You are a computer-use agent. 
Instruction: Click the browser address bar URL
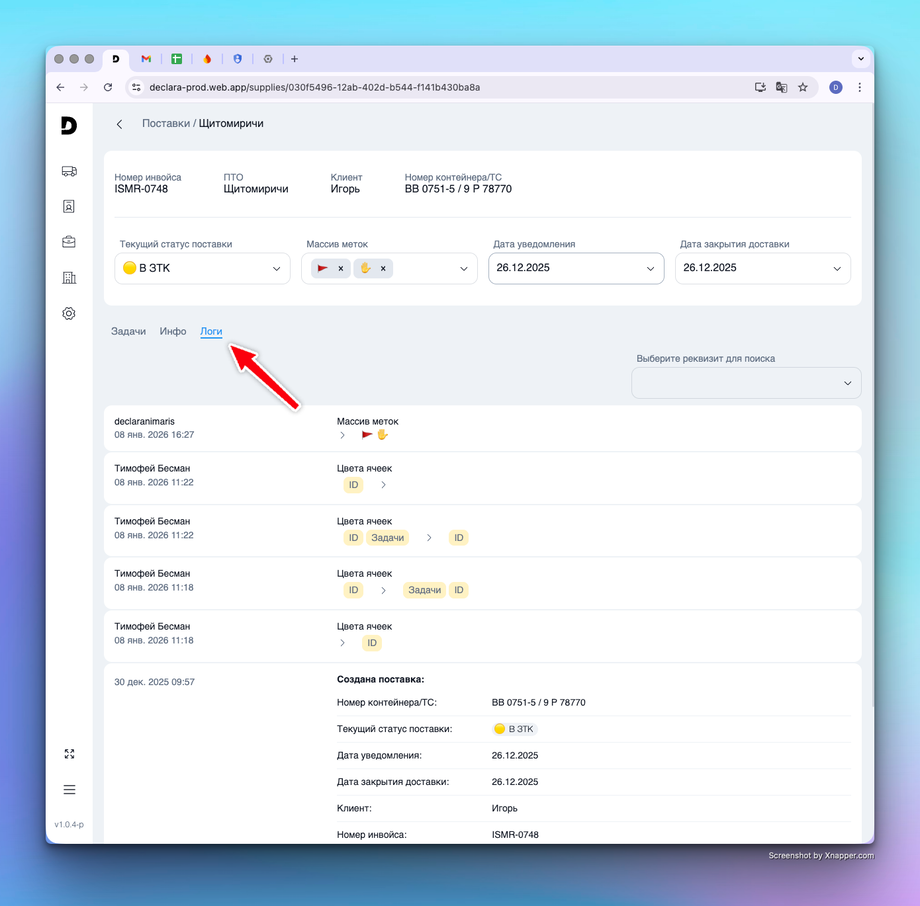coord(314,87)
